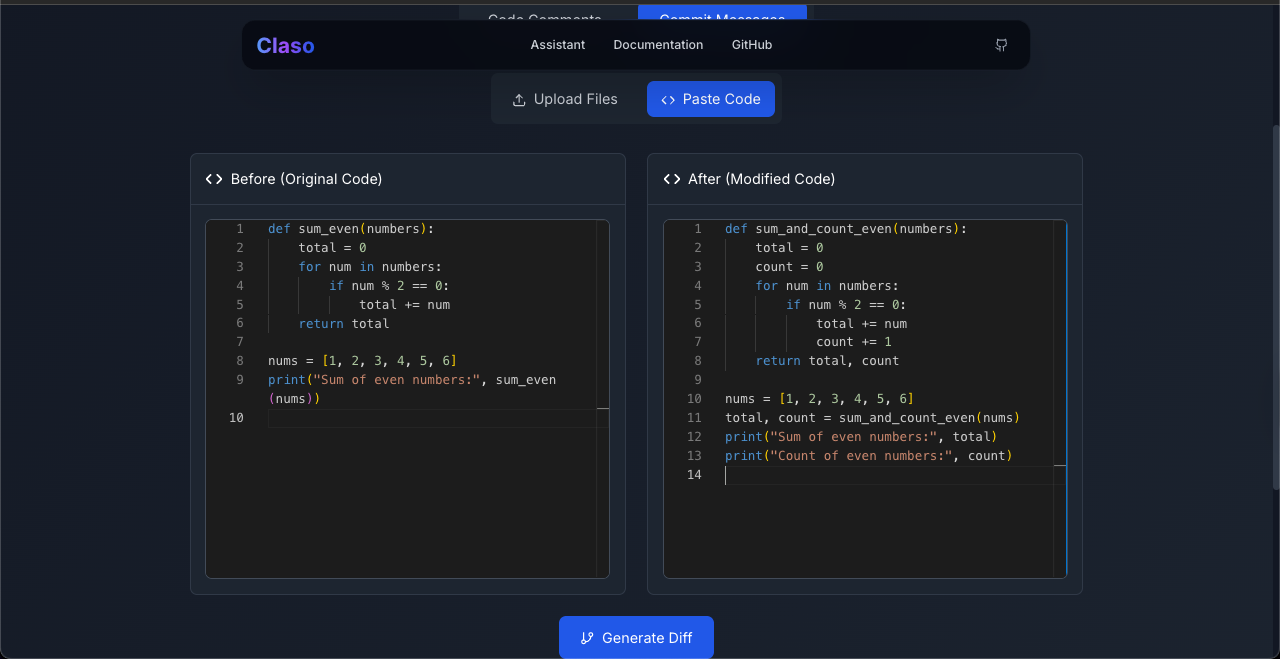
Task: Select the Paste Code tab
Action: click(711, 99)
